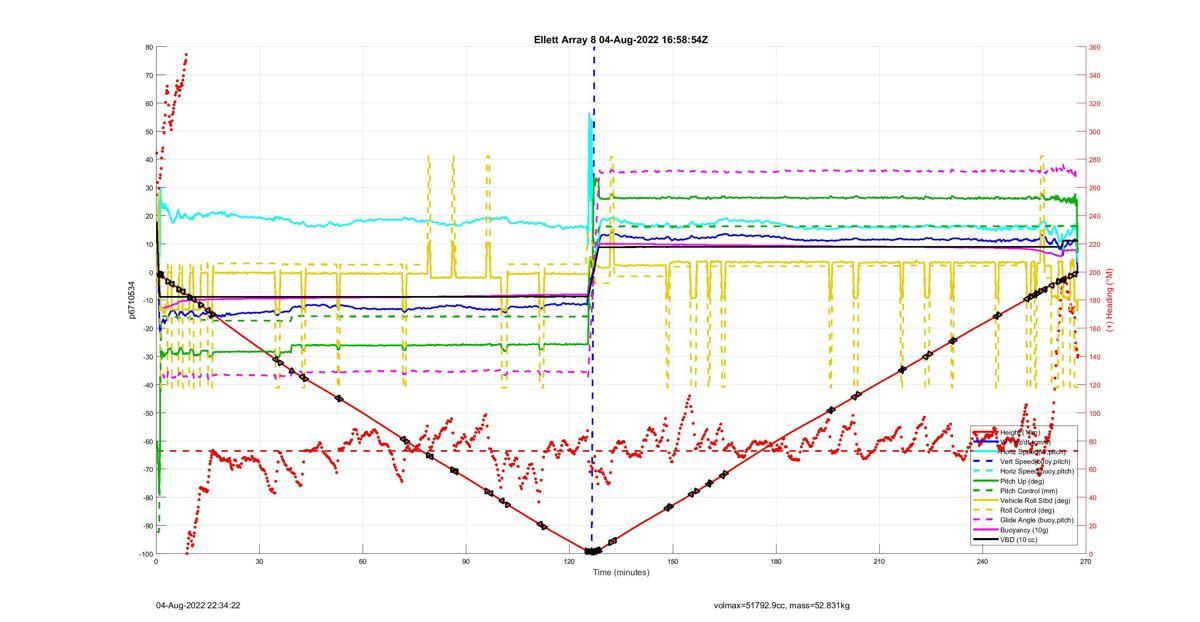Click the '360' tick on right heading axis

[1094, 47]
